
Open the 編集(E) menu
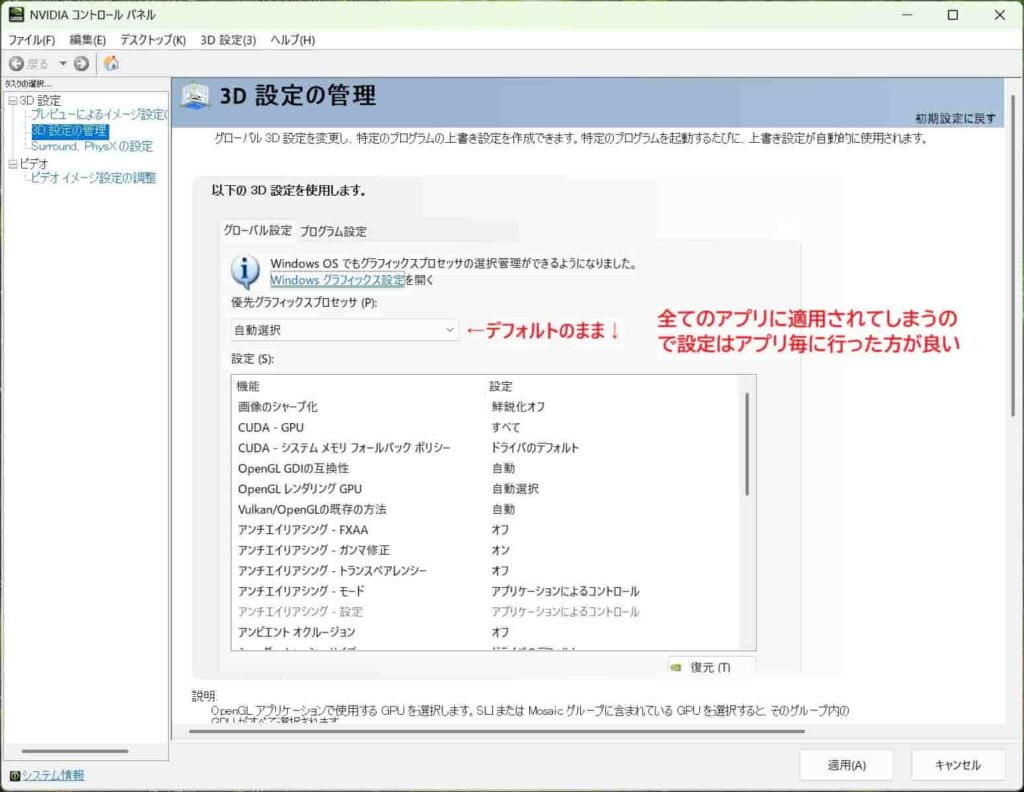[x=88, y=40]
